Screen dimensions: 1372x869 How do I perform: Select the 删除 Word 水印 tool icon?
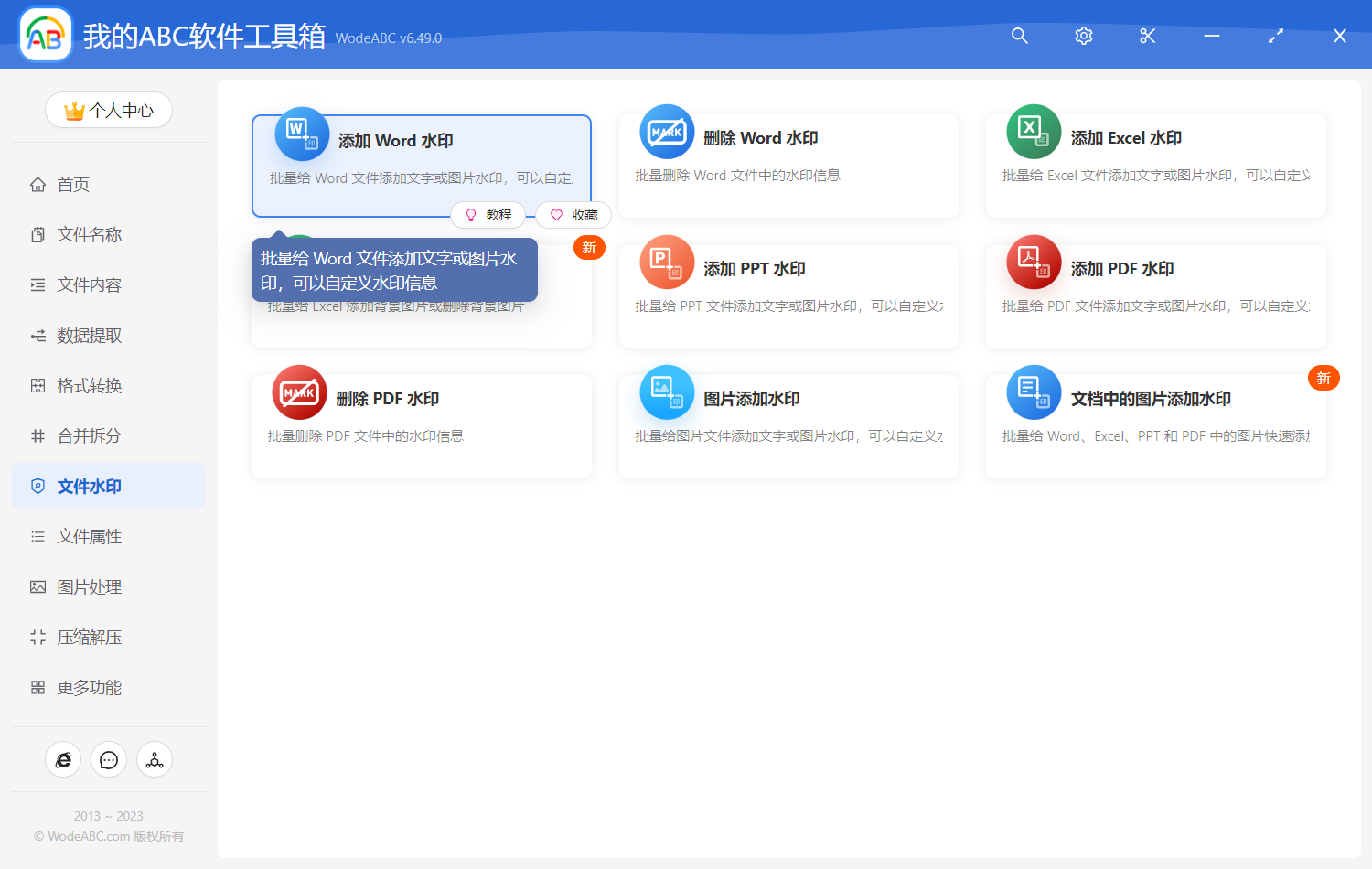click(x=667, y=132)
